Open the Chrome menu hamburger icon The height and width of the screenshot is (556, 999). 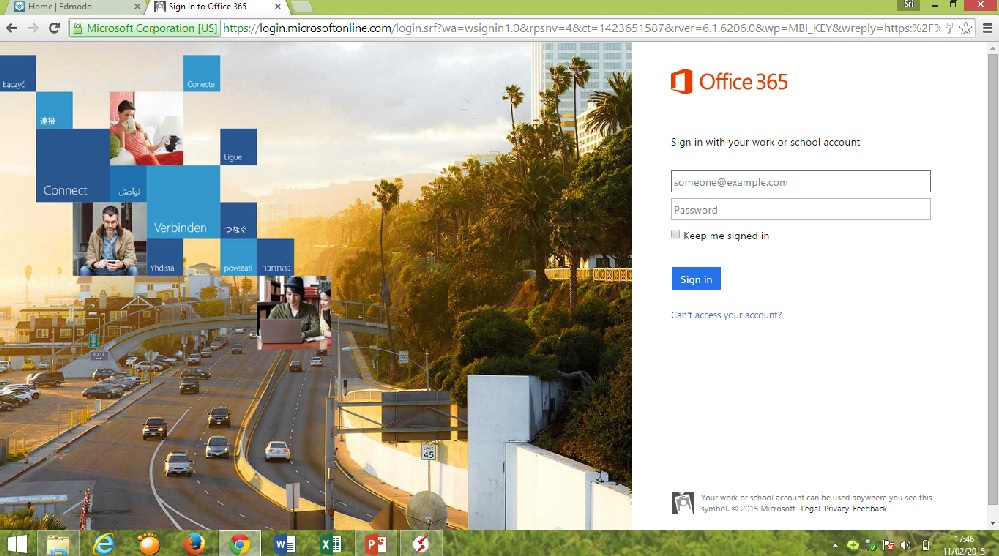[x=987, y=28]
